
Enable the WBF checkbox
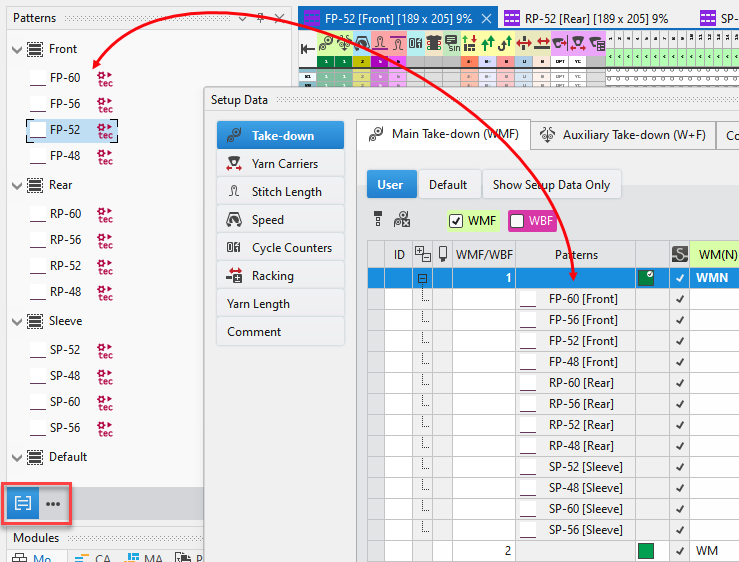(518, 220)
